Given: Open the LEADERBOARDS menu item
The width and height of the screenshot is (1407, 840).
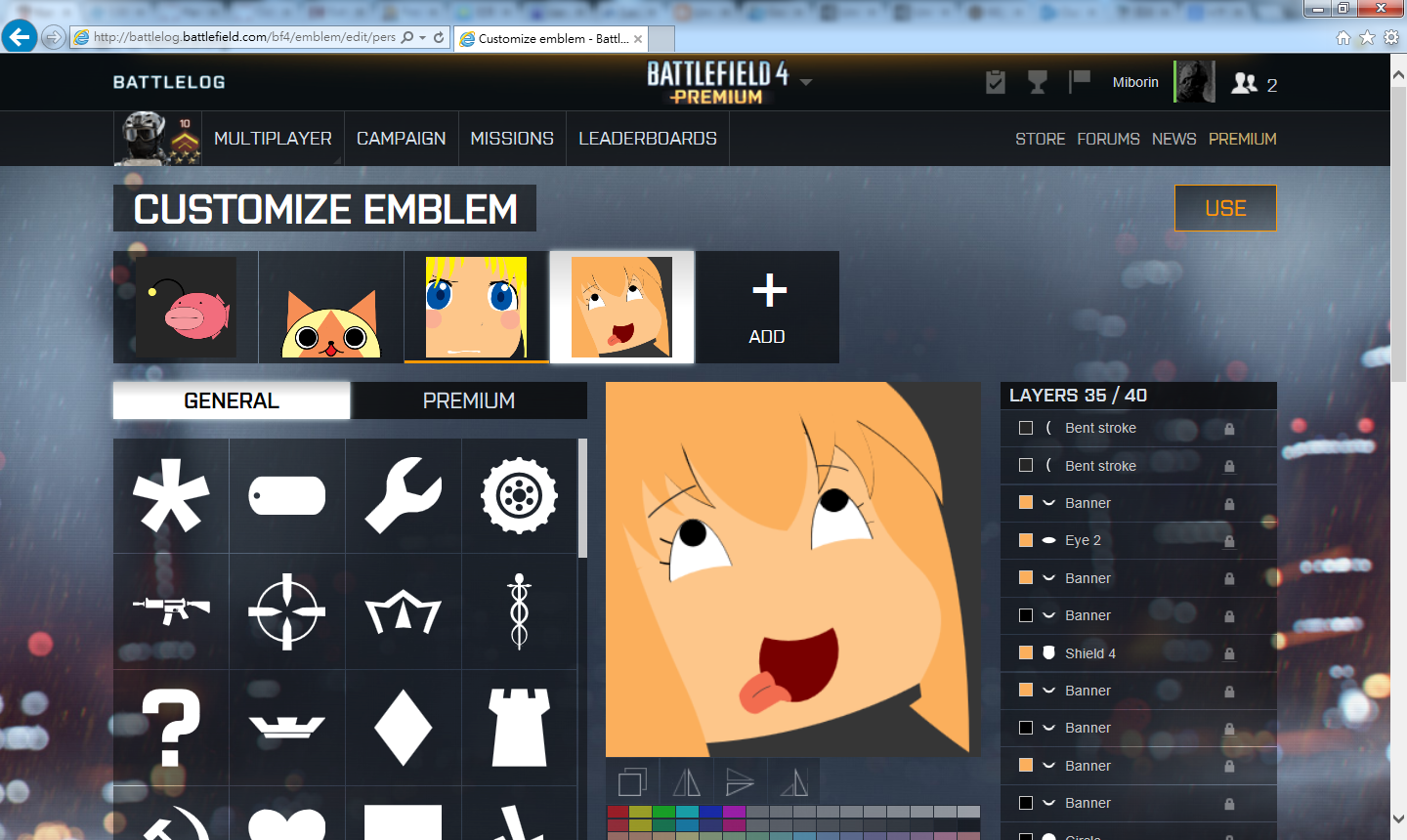Looking at the screenshot, I should click(x=647, y=139).
